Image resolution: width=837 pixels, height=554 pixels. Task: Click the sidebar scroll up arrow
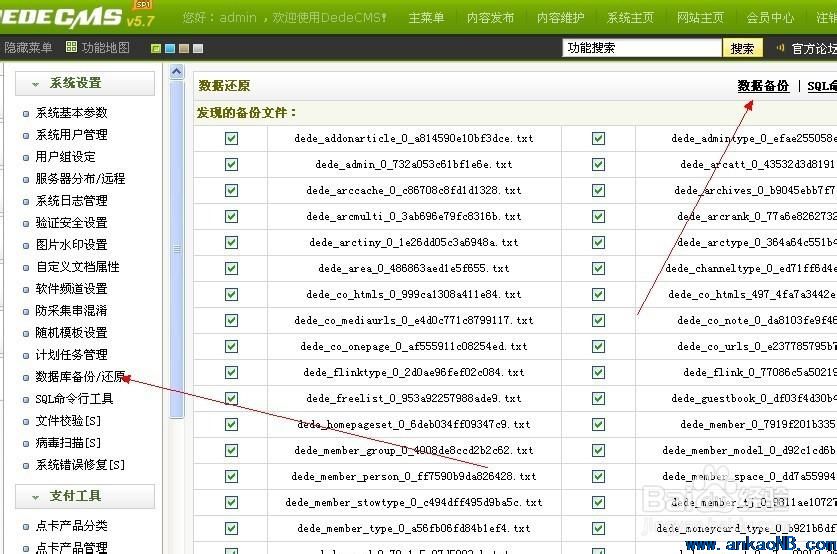tap(177, 72)
